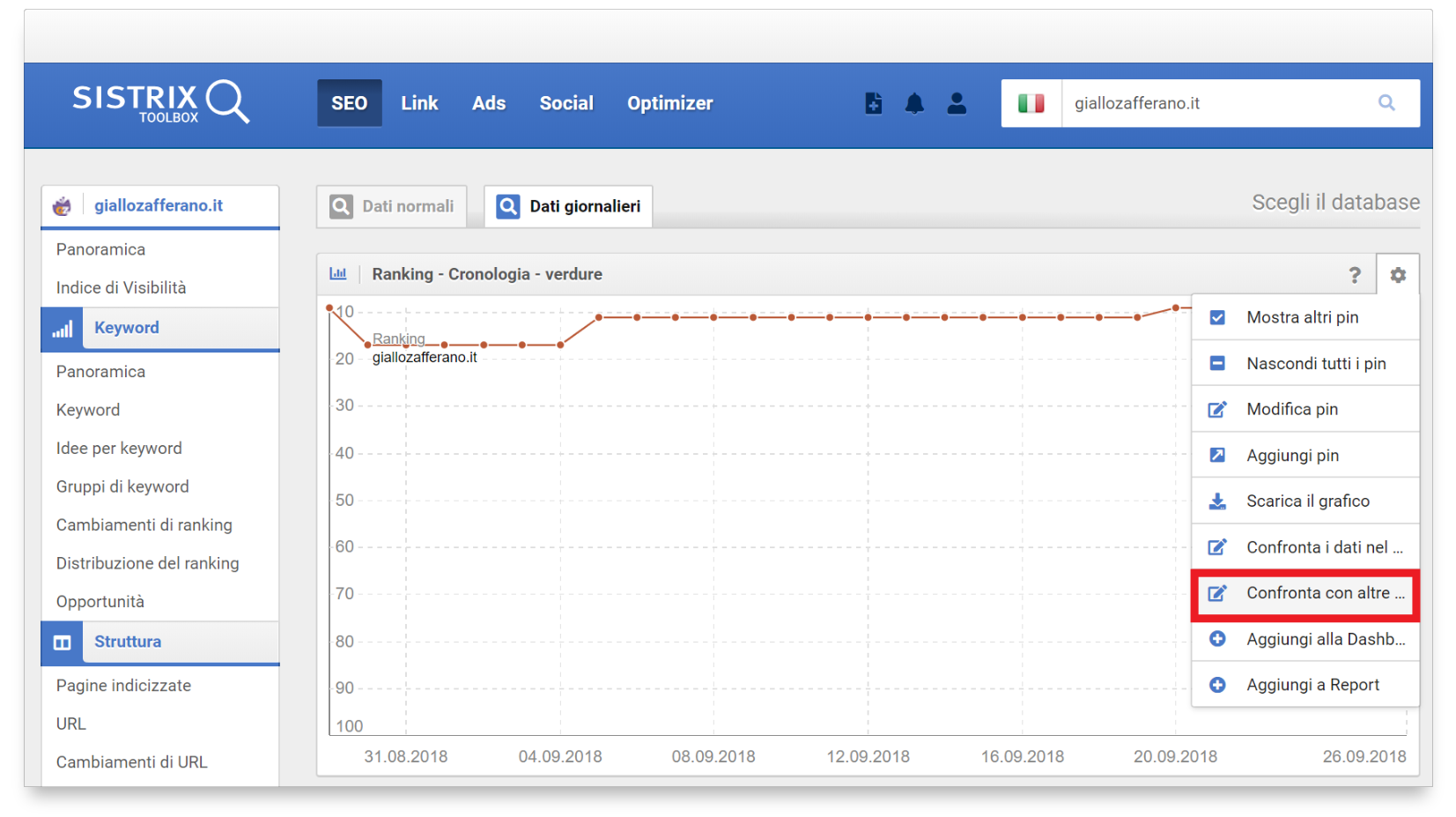Choose Aggiungi alla Dashboard entry
The height and width of the screenshot is (817, 1456).
click(x=1305, y=639)
